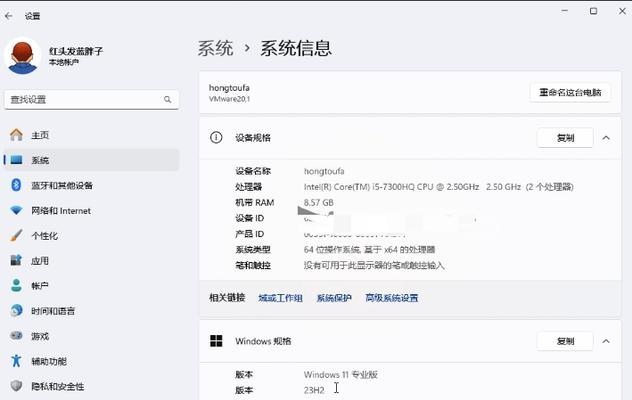Click the Accounts (帐户) person icon
This screenshot has height=400, width=632.
click(x=16, y=285)
